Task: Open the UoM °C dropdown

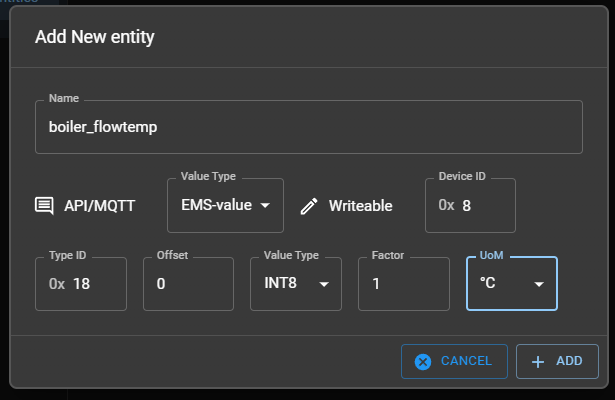Action: pyautogui.click(x=539, y=284)
